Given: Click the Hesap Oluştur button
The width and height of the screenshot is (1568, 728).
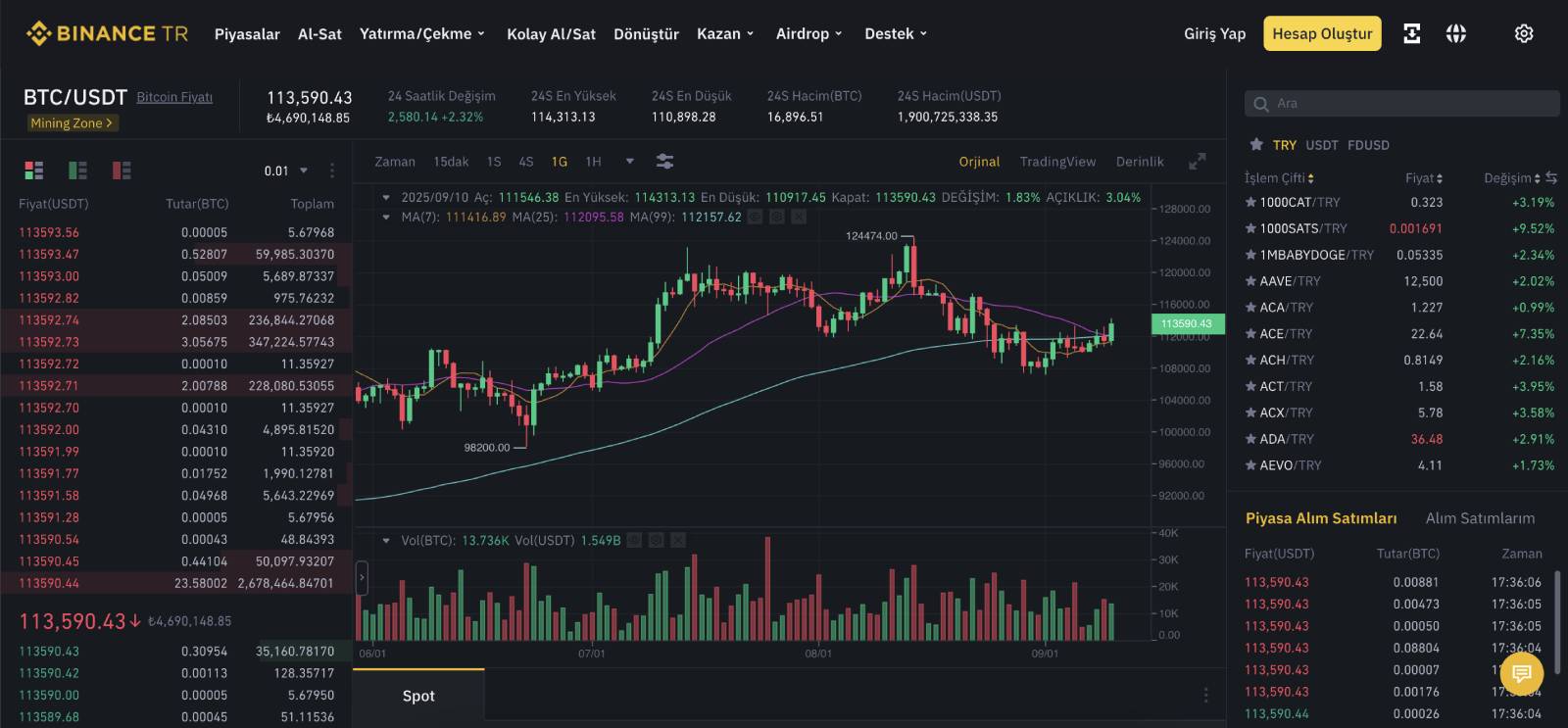Looking at the screenshot, I should (1322, 33).
